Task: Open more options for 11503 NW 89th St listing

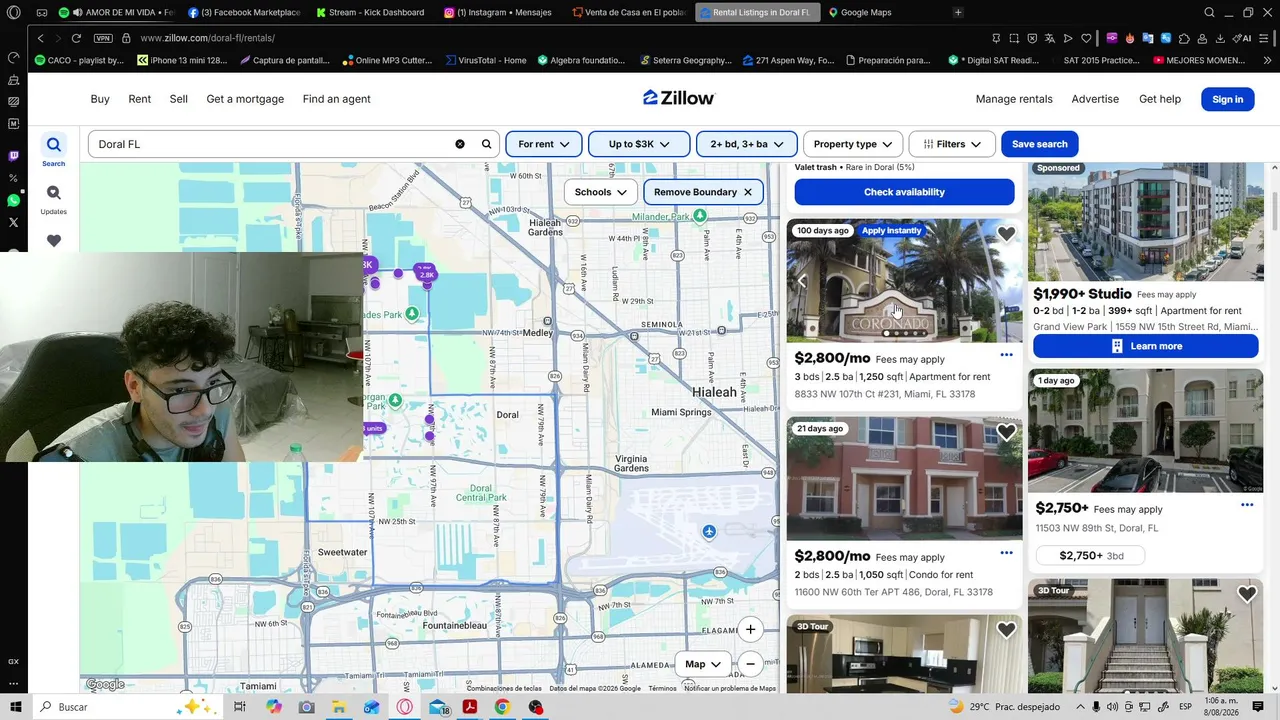Action: (1247, 505)
